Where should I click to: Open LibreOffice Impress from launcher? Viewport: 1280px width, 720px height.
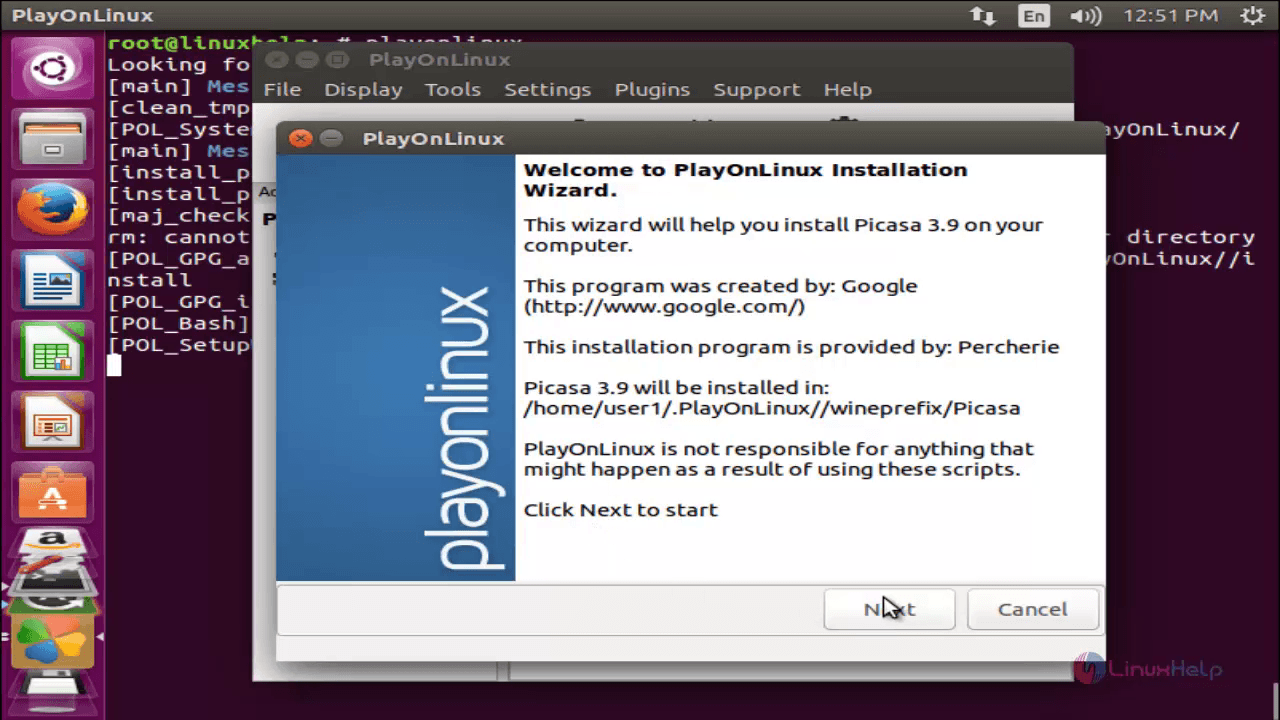52,421
